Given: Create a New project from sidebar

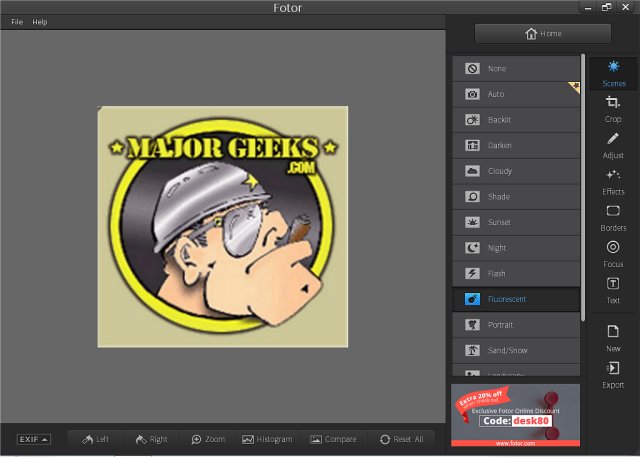Looking at the screenshot, I should point(613,338).
